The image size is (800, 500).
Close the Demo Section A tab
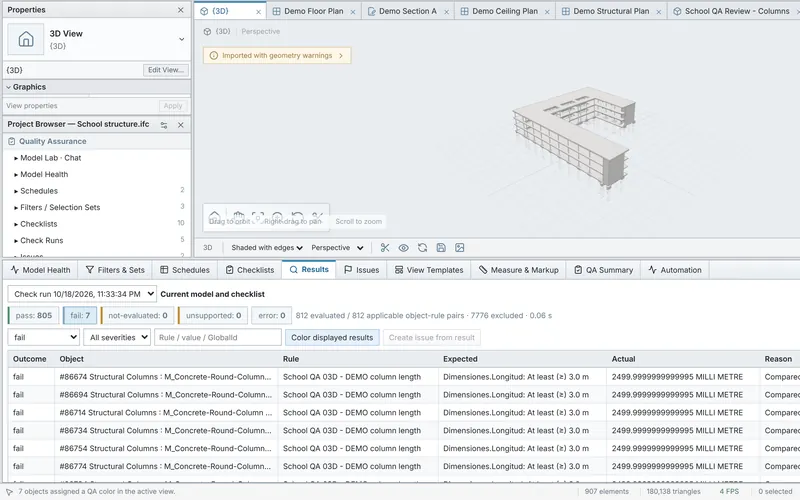coord(446,12)
